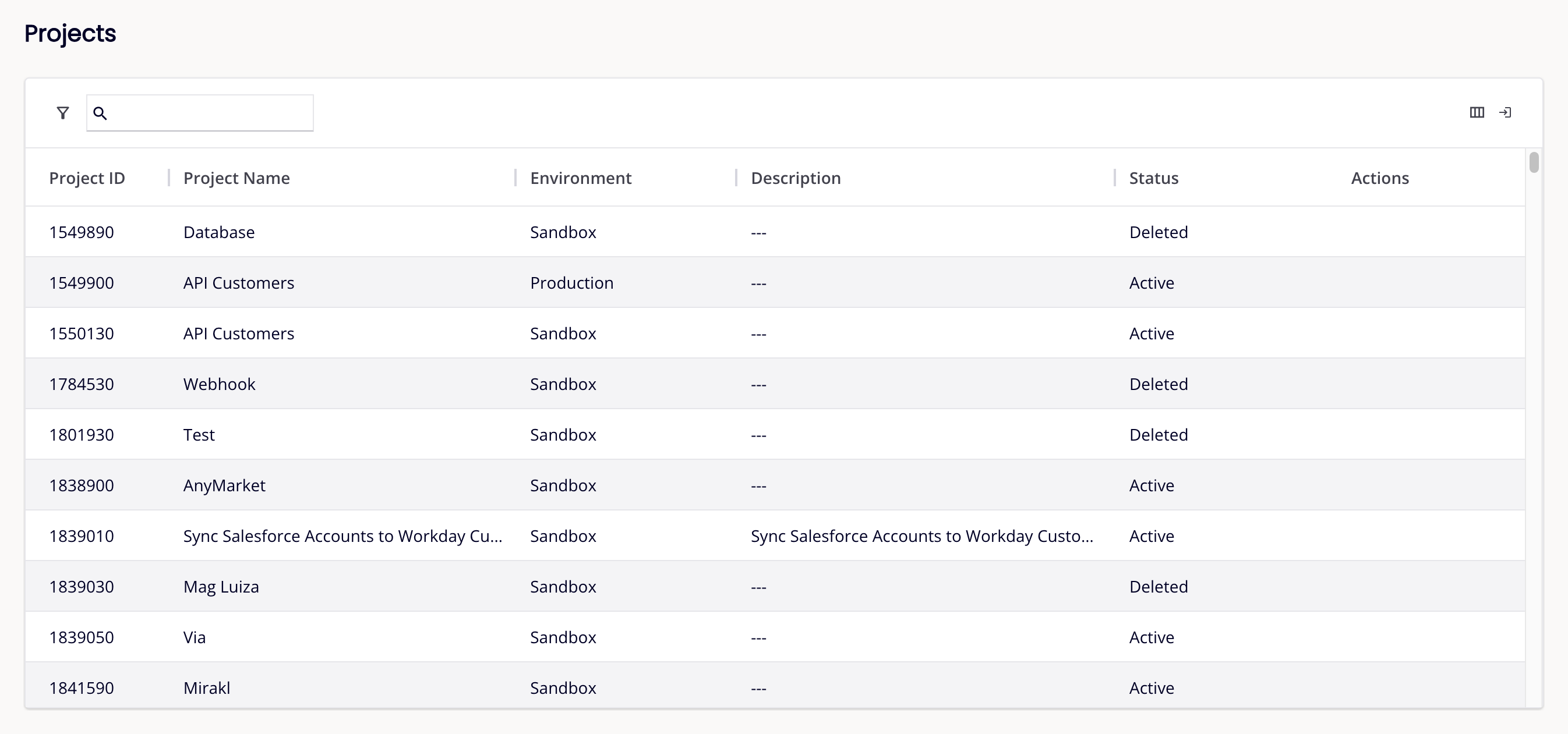Click Active status of the Via row
Image resolution: width=1568 pixels, height=734 pixels.
[x=1152, y=637]
